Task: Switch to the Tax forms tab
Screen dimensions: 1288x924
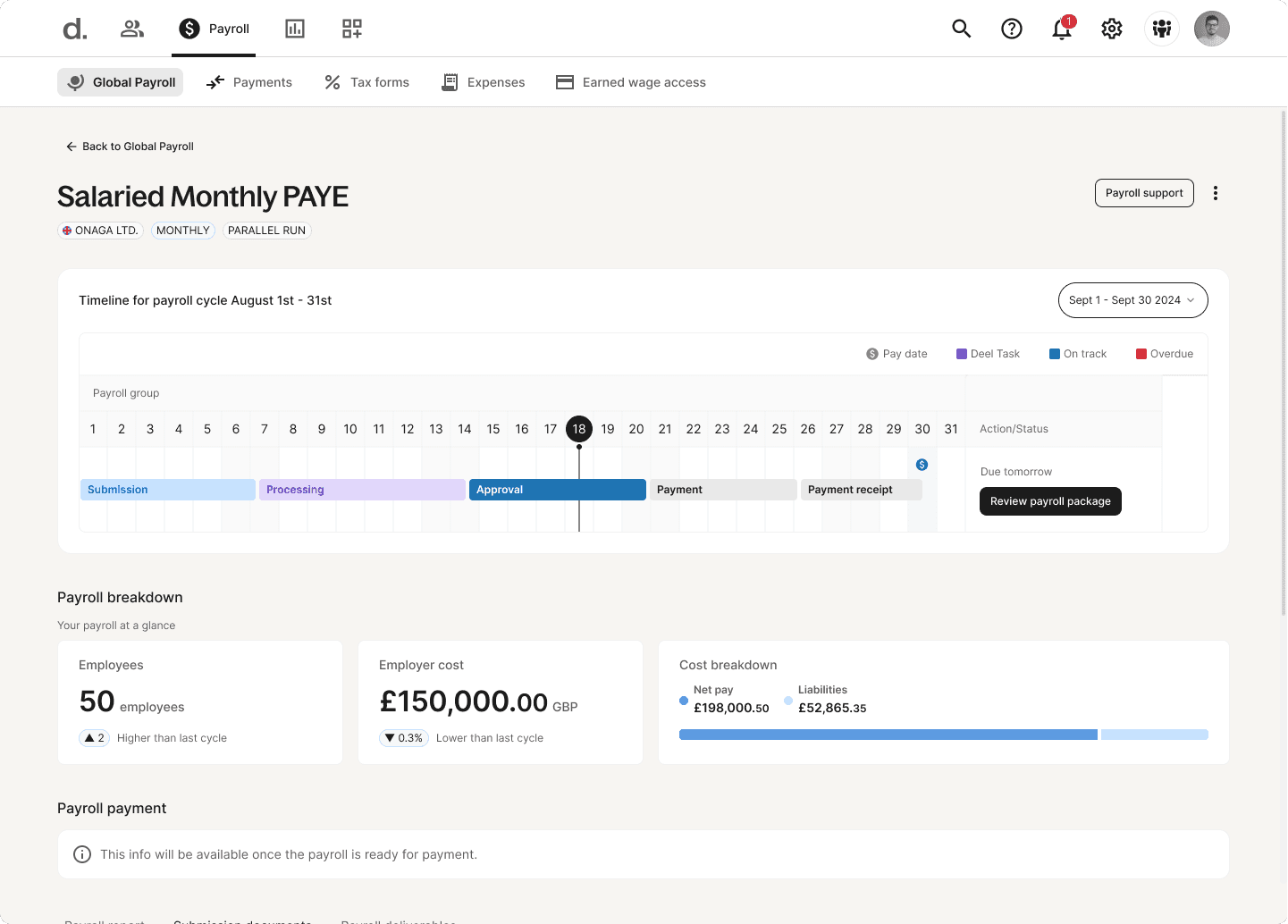Action: point(366,81)
